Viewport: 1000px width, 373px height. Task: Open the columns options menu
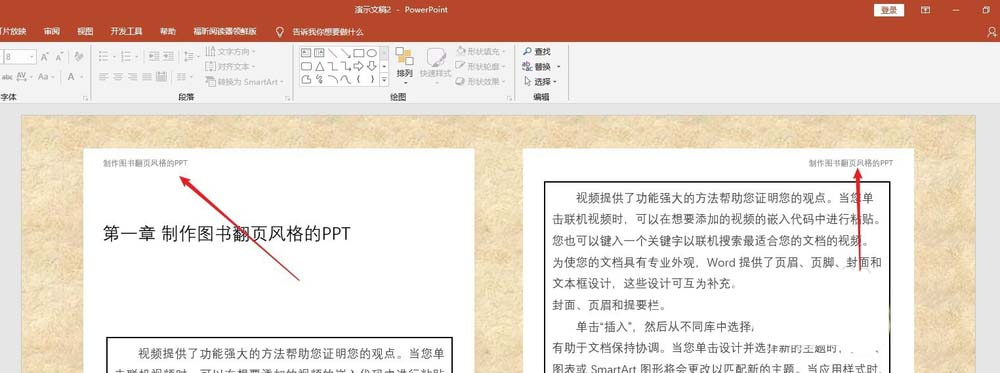184,77
